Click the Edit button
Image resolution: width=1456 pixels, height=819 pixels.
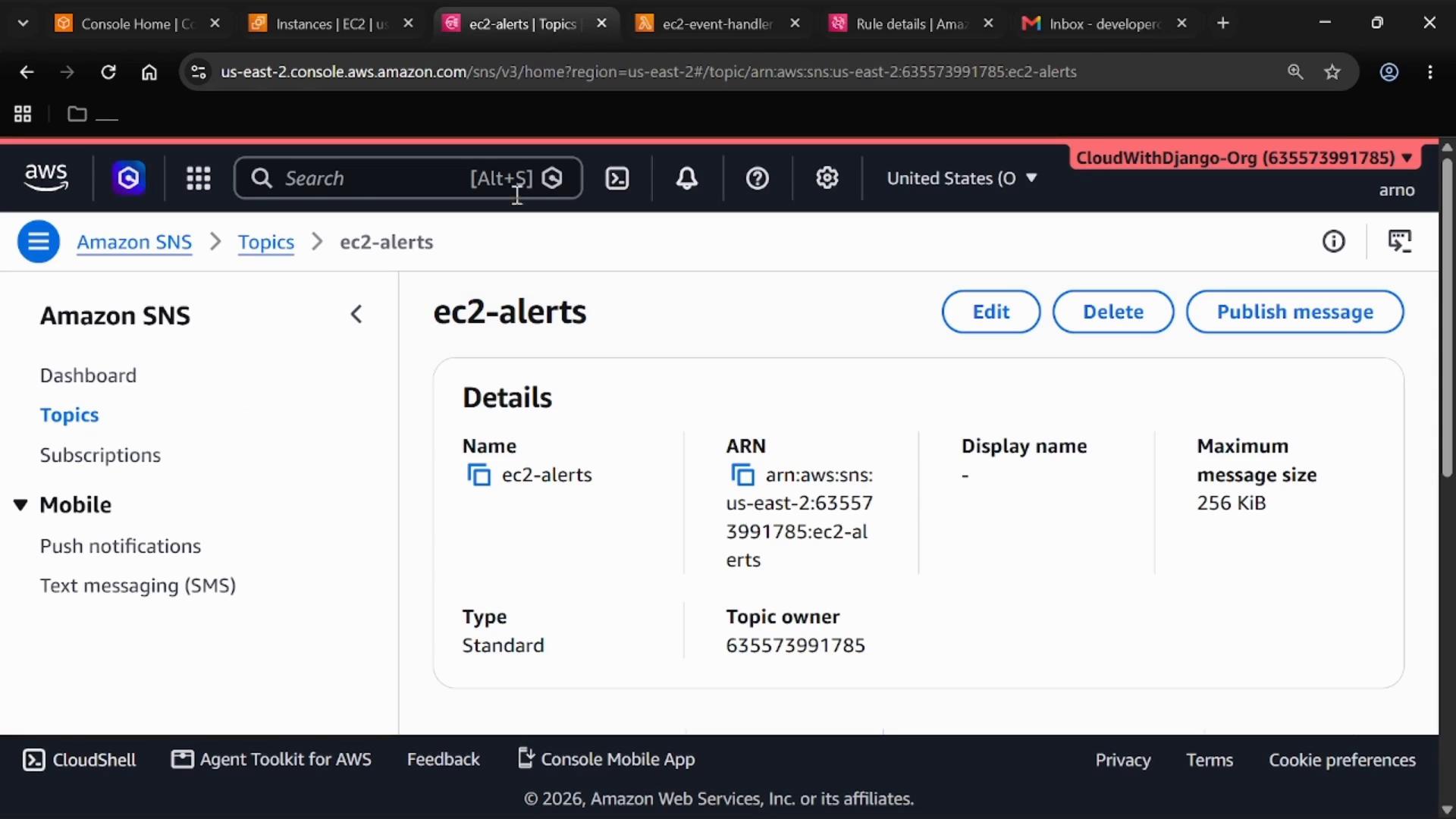point(991,312)
